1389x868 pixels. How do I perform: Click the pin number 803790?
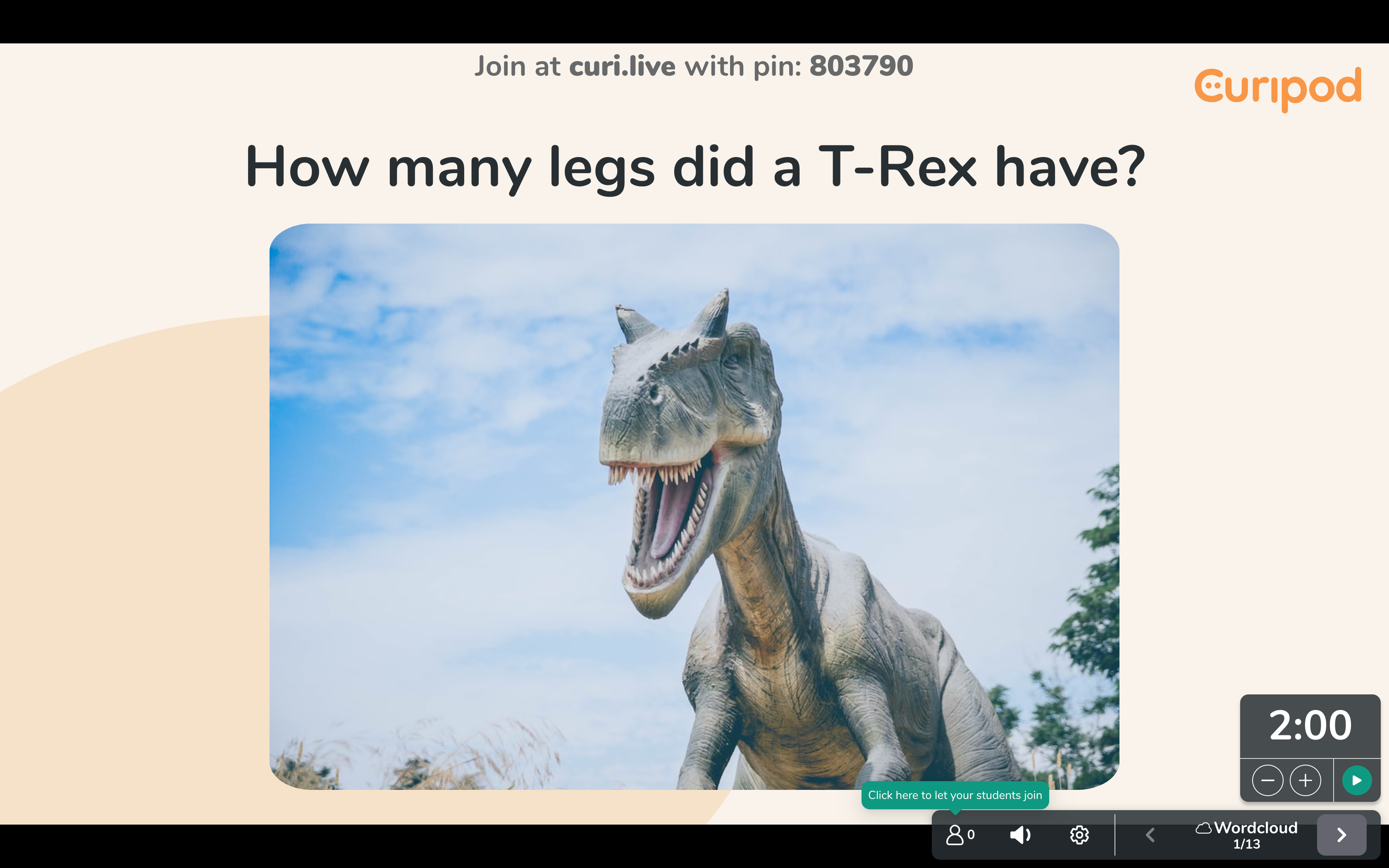(x=861, y=66)
